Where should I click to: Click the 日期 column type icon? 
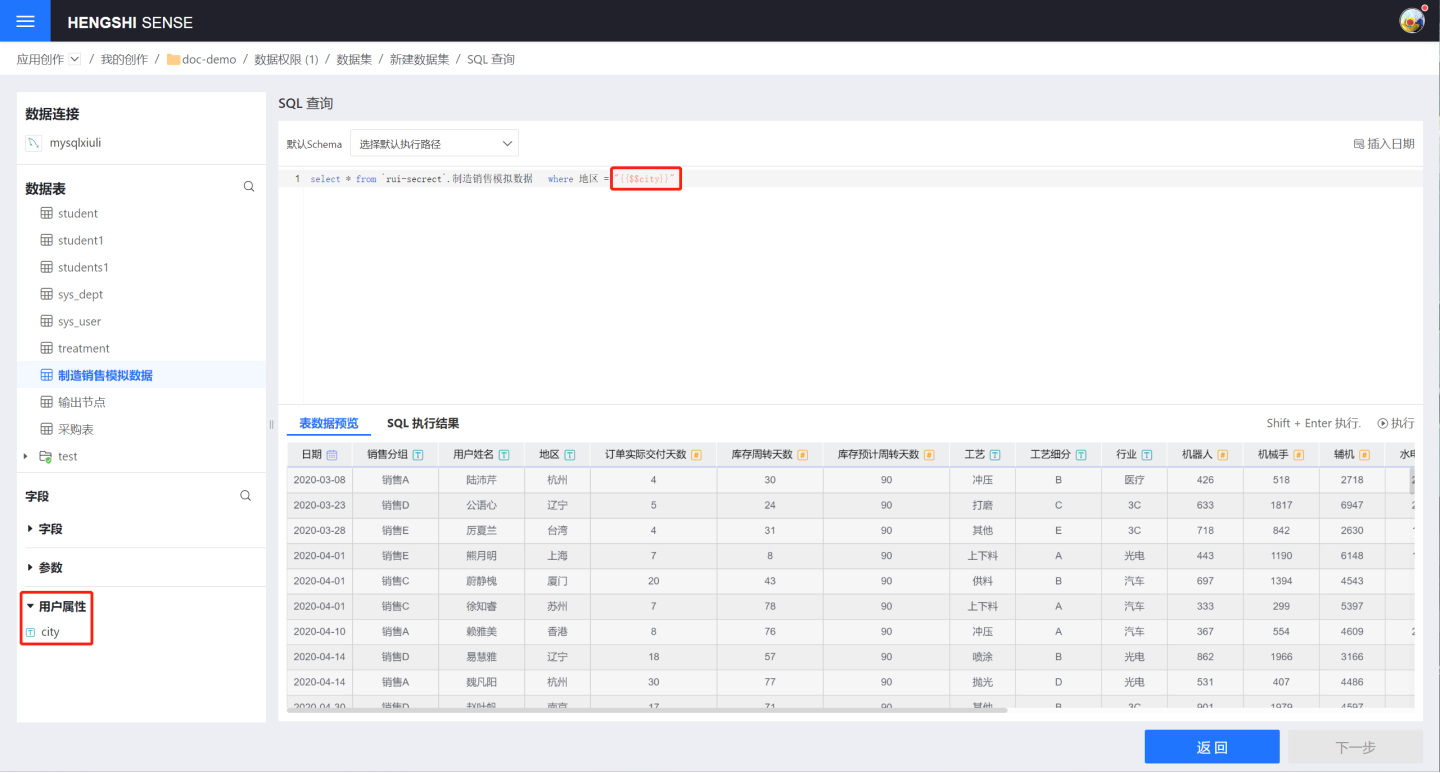(332, 455)
